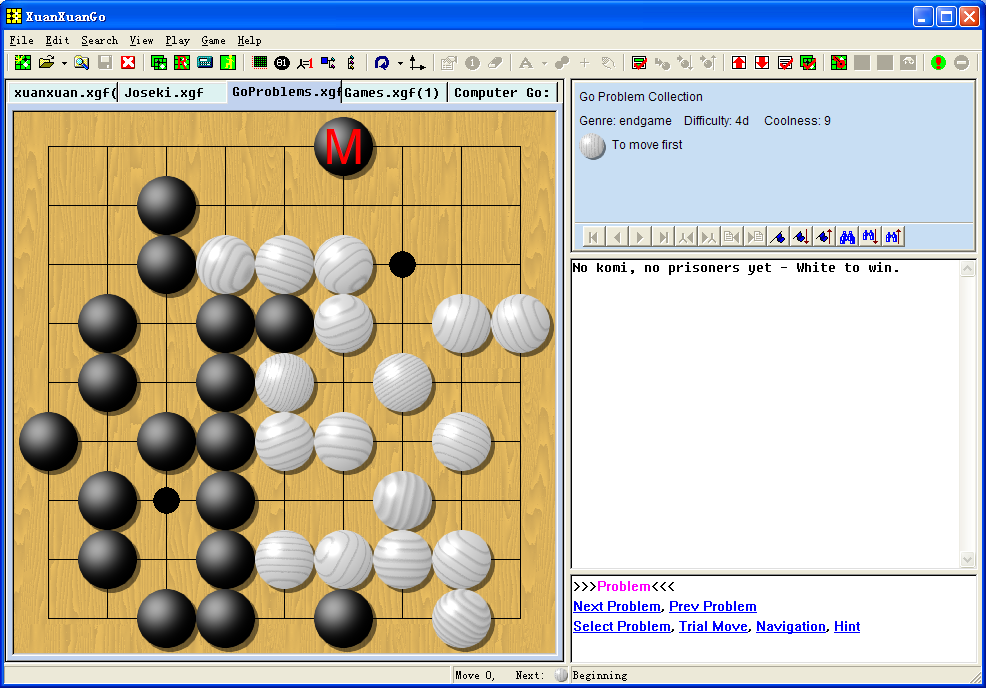Click the green icon with yellow figure

tap(228, 63)
